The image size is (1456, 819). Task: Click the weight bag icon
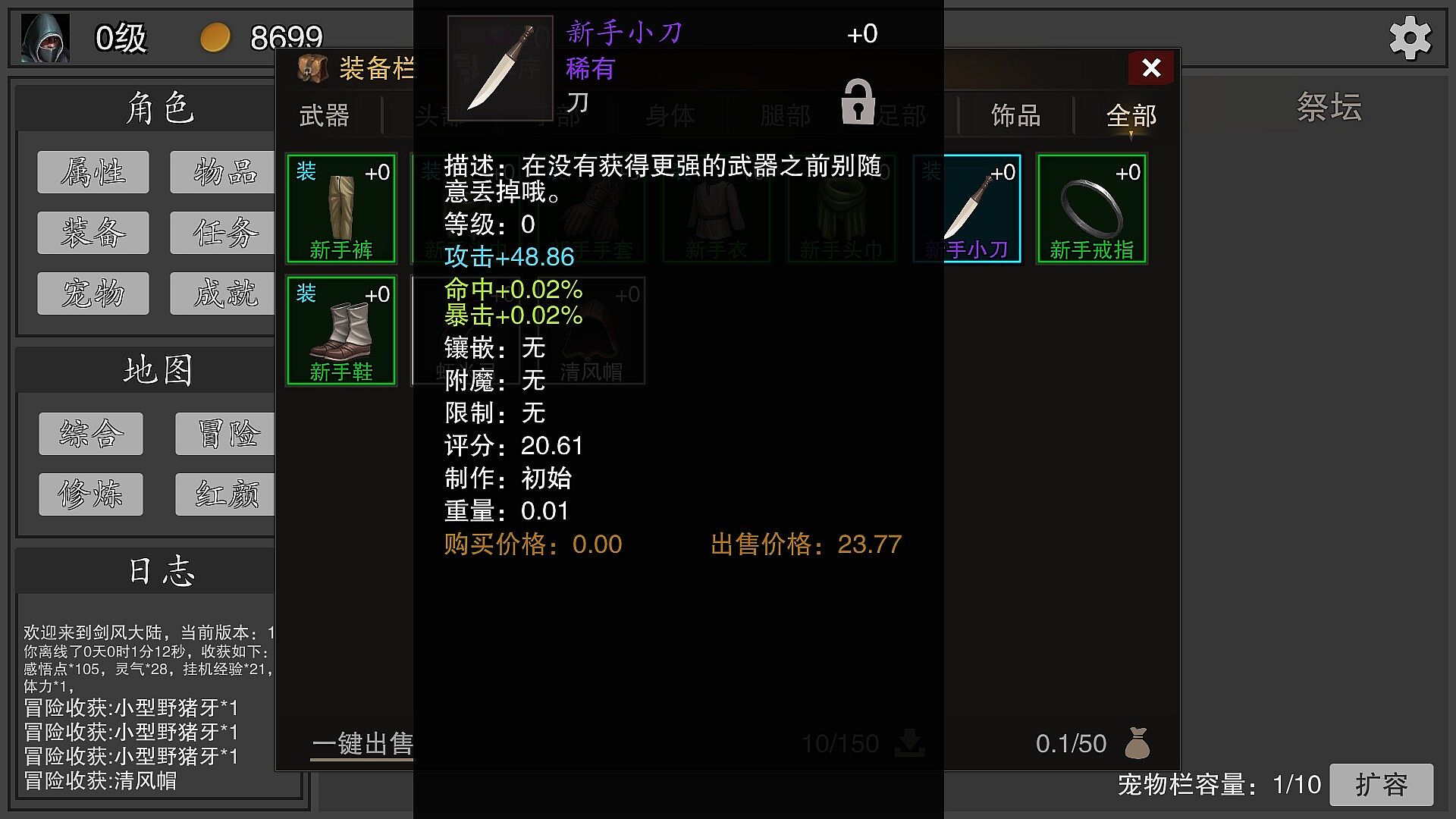tap(1137, 743)
